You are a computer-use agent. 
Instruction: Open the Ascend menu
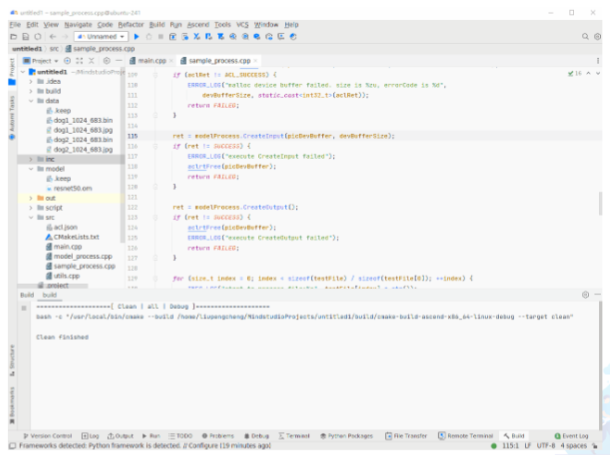coord(196,23)
